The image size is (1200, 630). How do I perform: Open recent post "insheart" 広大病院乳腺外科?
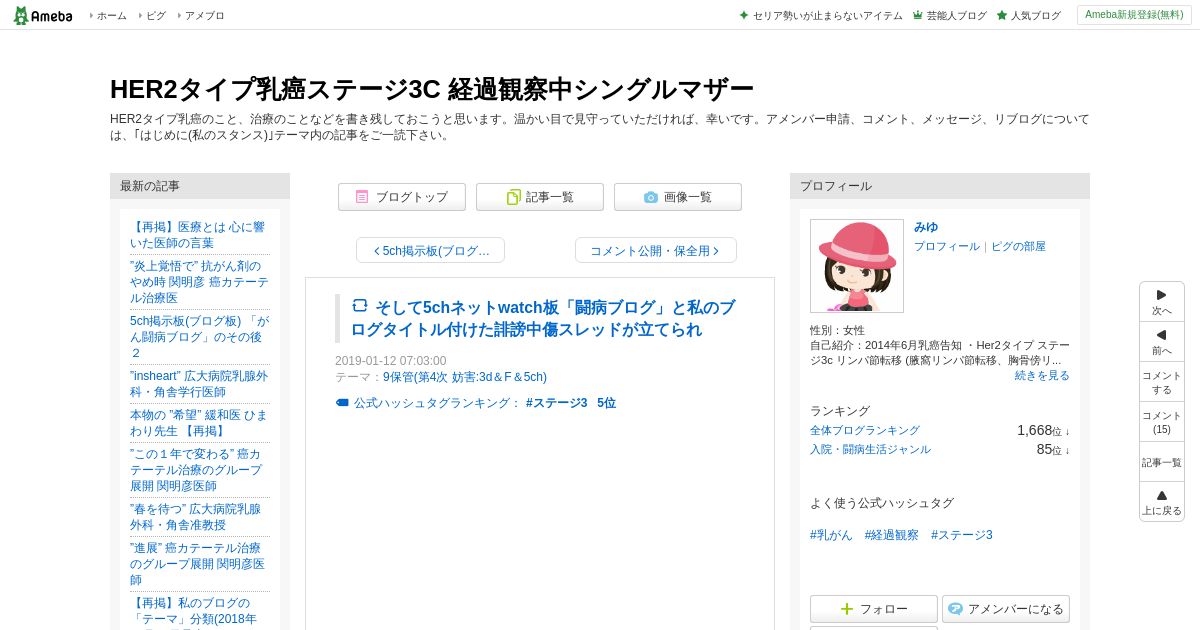coord(199,384)
